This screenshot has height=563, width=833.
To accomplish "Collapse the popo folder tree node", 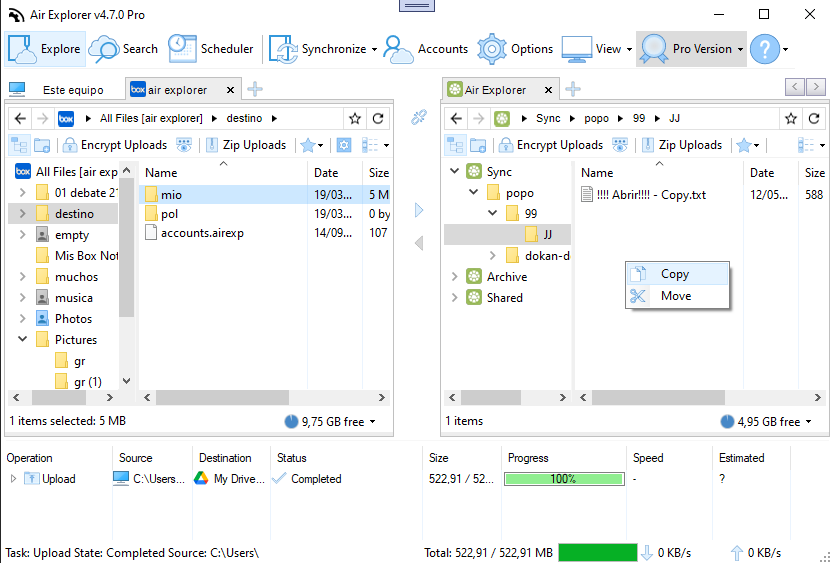I will 473,192.
